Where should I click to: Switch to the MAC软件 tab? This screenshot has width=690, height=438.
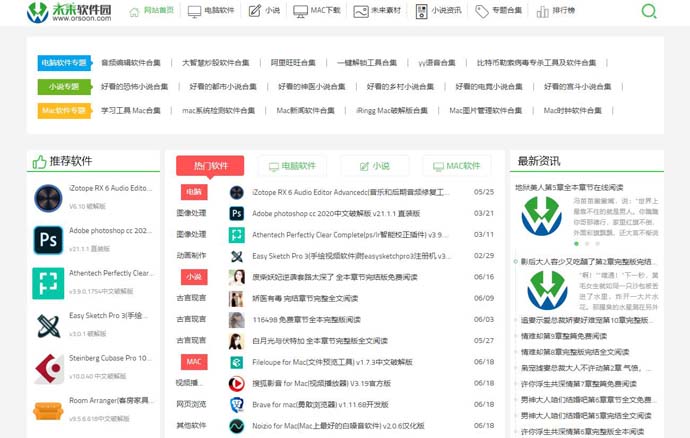tap(457, 166)
